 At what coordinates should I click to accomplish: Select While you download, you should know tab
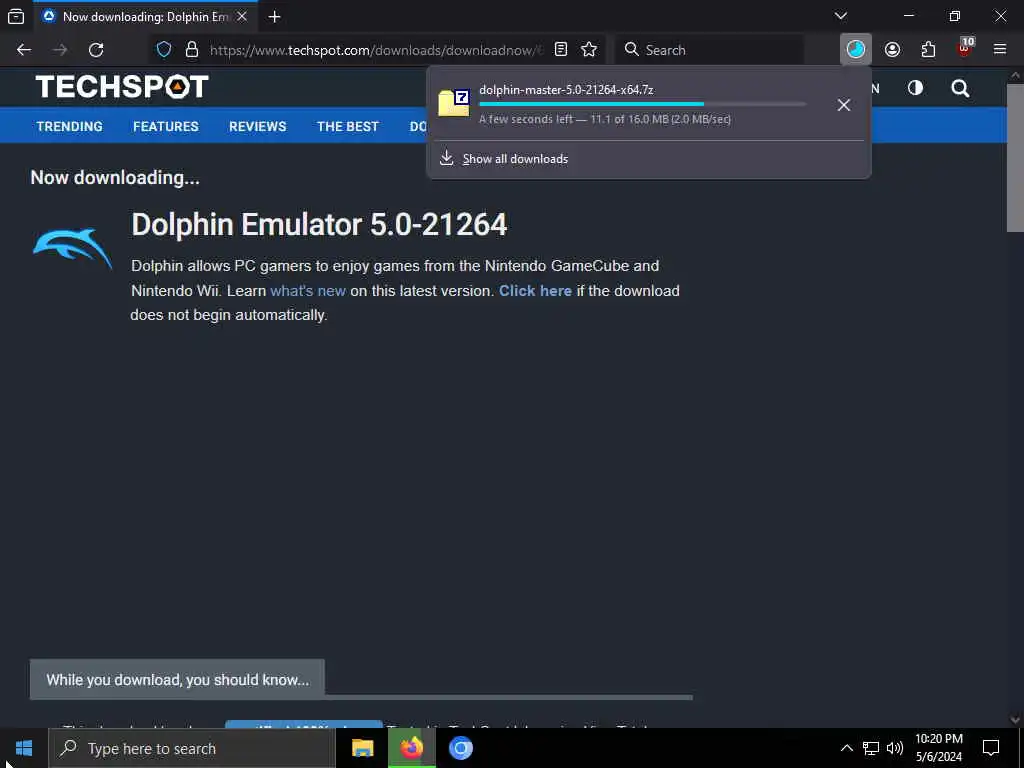[177, 680]
